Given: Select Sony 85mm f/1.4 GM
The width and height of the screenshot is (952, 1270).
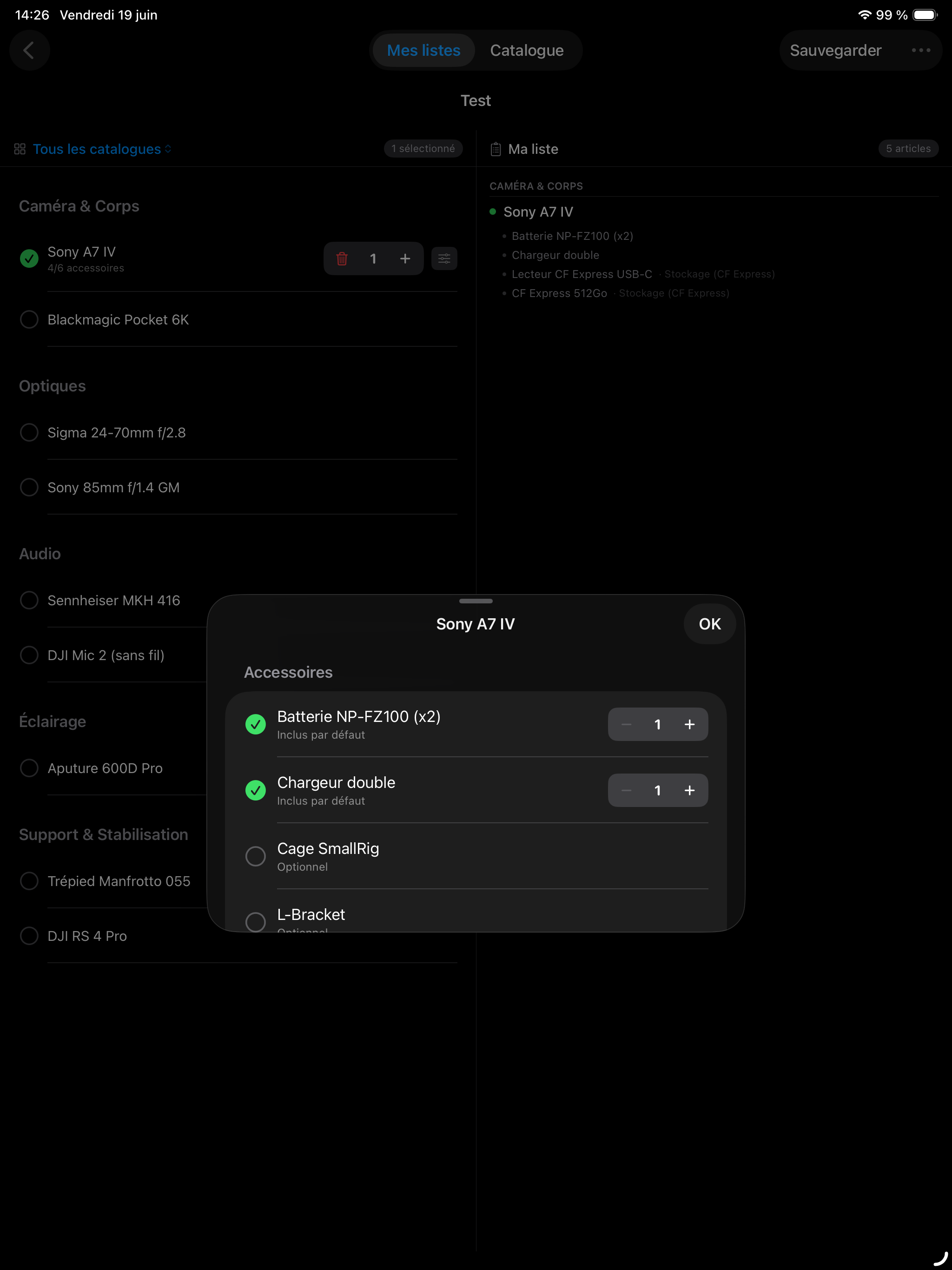Looking at the screenshot, I should (29, 488).
